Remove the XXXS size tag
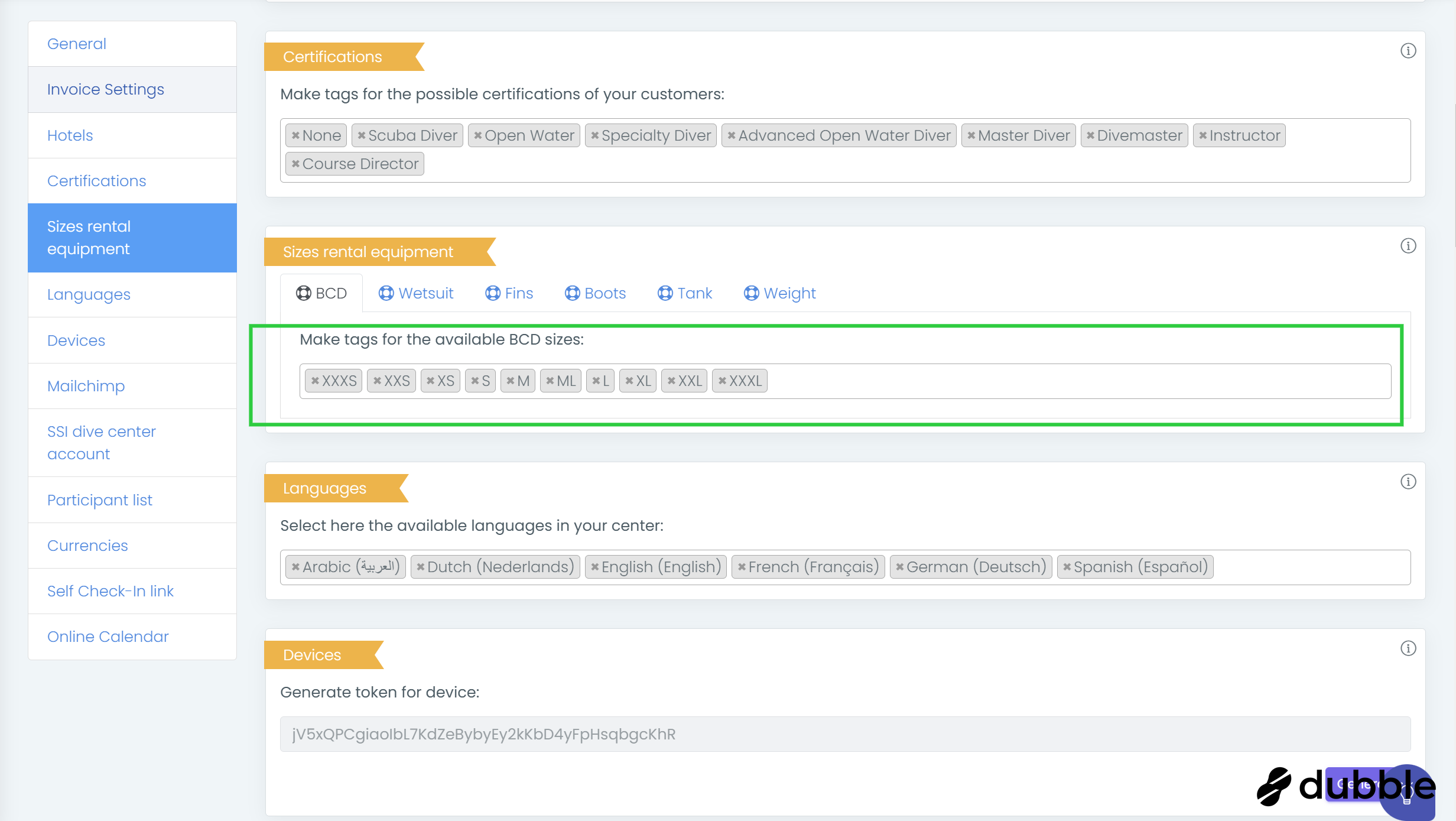 315,381
